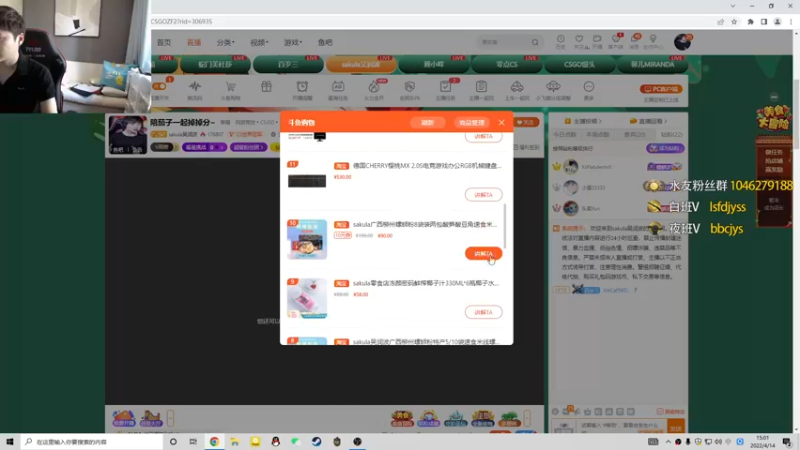Screen dimensions: 800x450
Task: Click the browser bookmark star icon
Action: click(x=734, y=21)
